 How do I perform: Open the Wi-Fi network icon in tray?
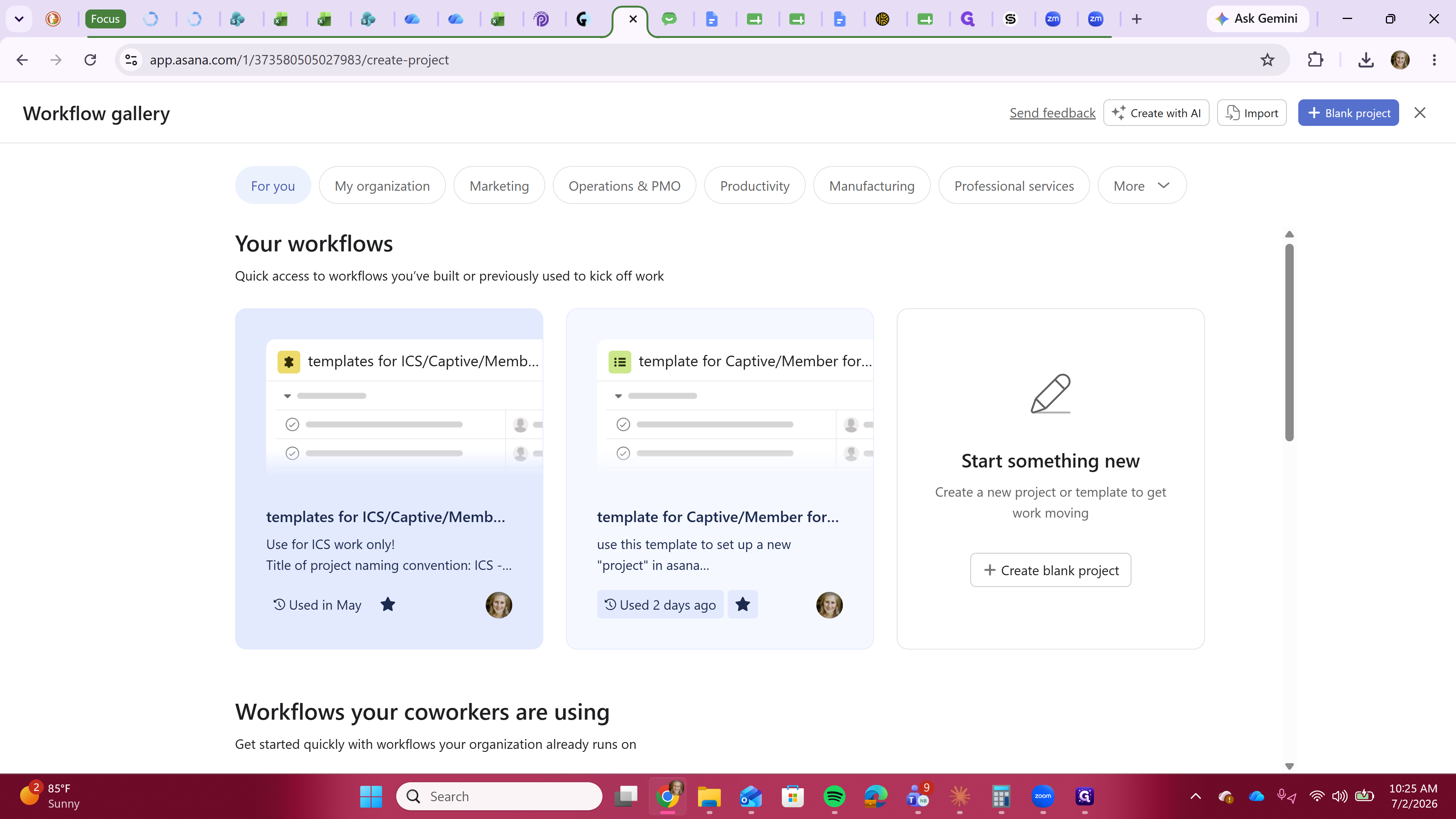click(x=1317, y=796)
